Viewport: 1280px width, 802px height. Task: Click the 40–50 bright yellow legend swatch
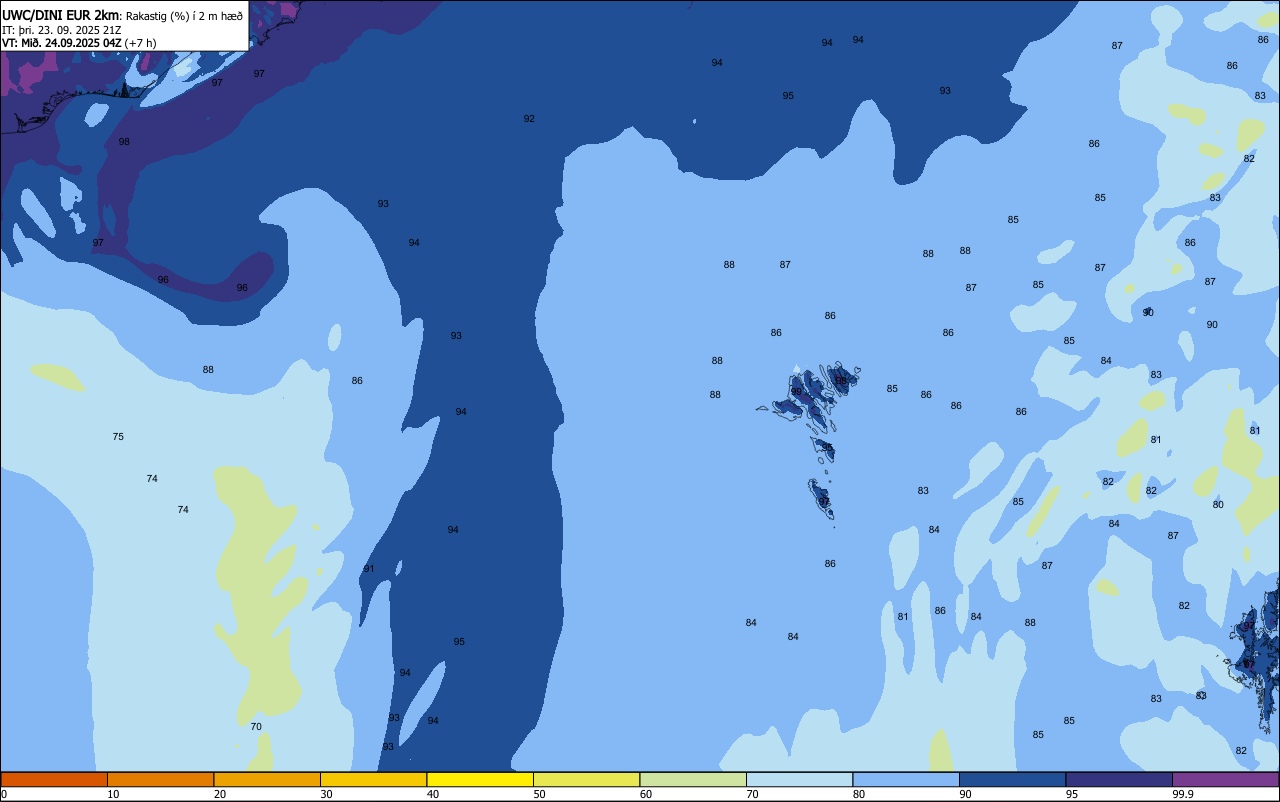click(480, 779)
